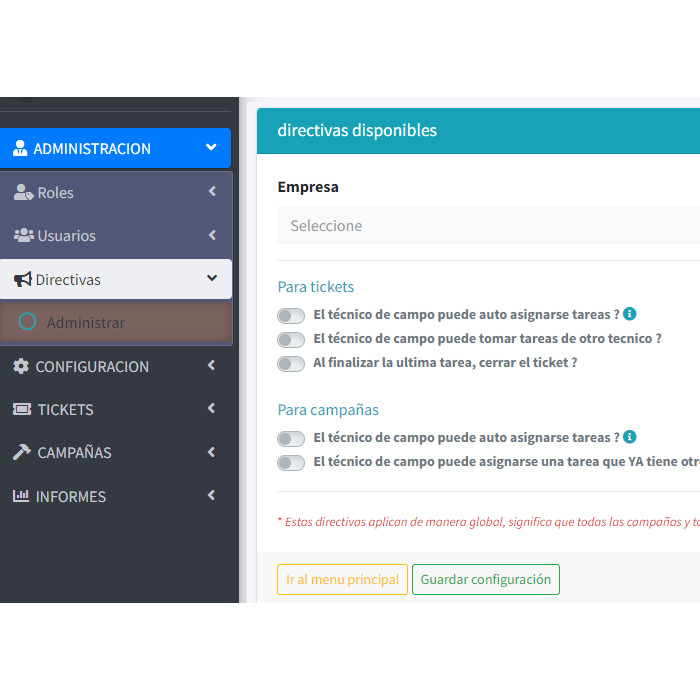Viewport: 700px width, 700px height.
Task: Click the CAMPAÑAS hammer icon
Action: [x=21, y=453]
